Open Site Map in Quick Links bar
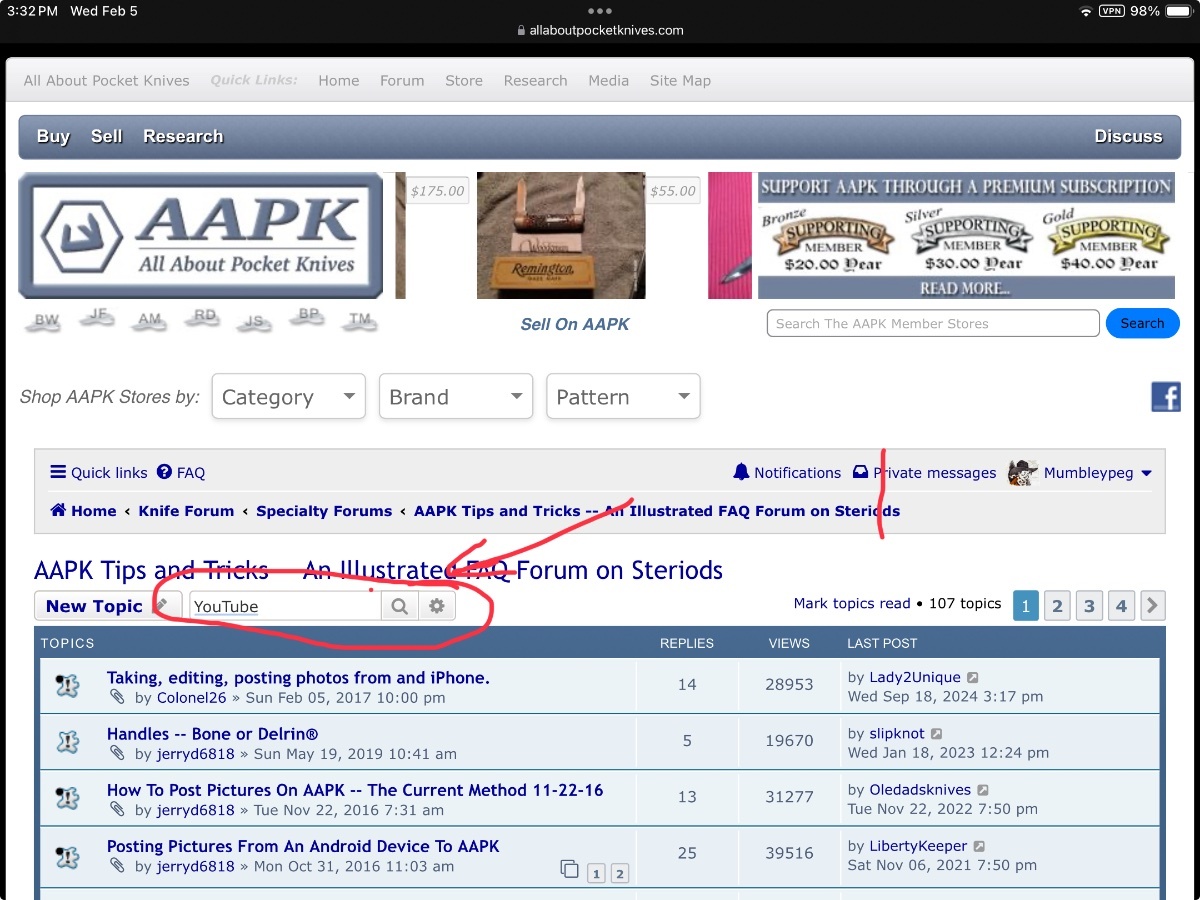 (x=680, y=81)
